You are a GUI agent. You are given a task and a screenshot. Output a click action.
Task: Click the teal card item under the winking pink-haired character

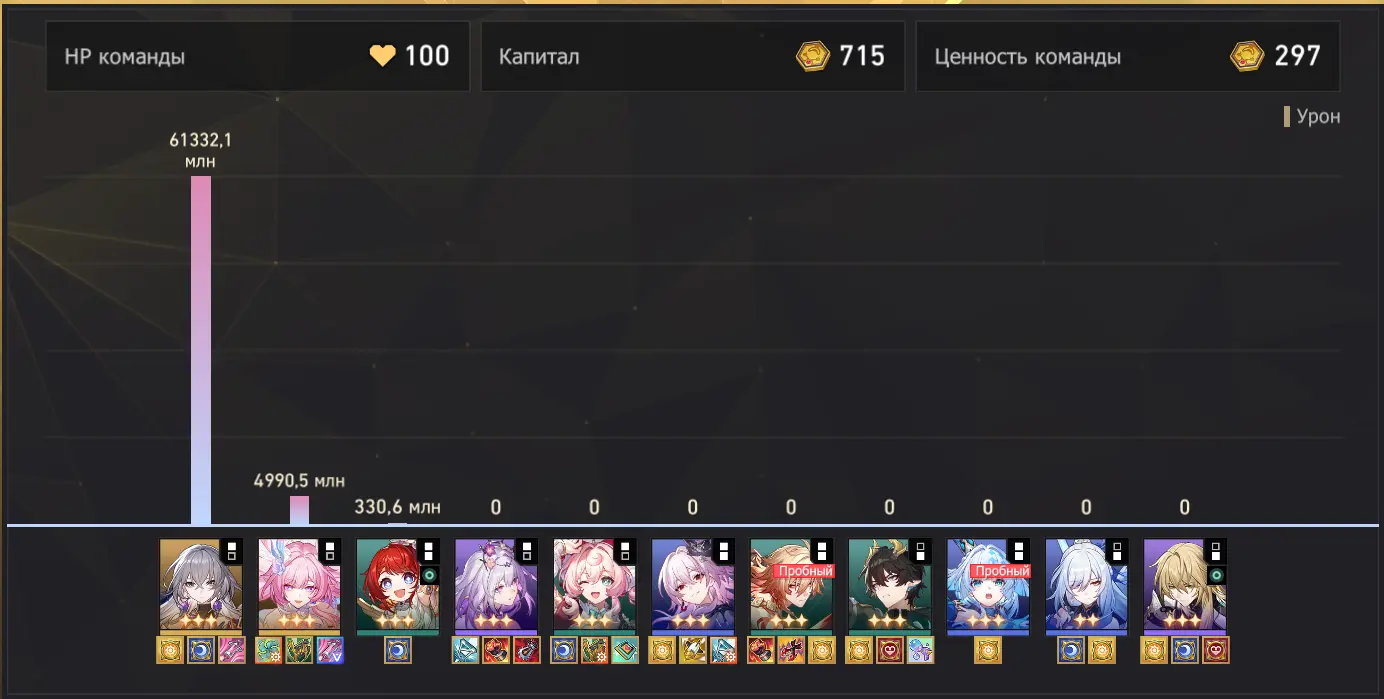click(625, 650)
